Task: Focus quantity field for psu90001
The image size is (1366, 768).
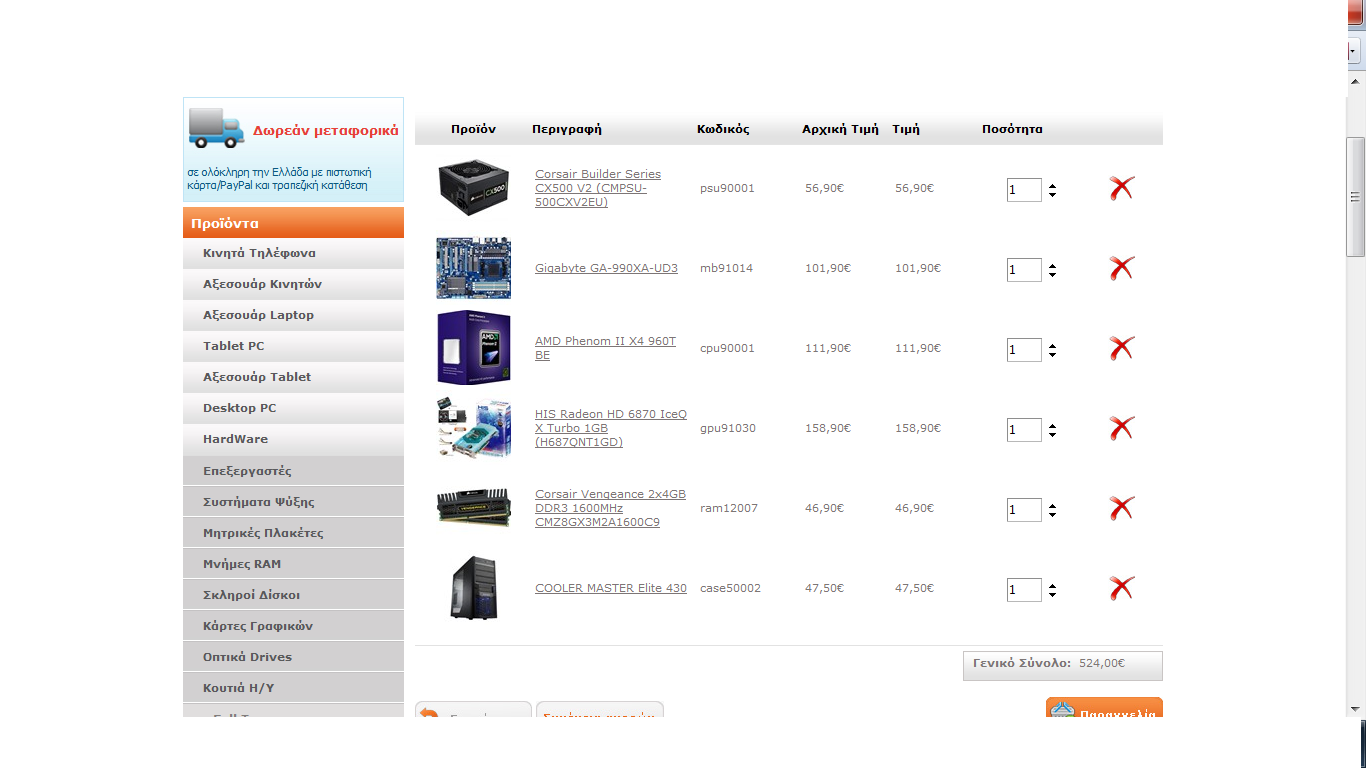Action: 1024,190
